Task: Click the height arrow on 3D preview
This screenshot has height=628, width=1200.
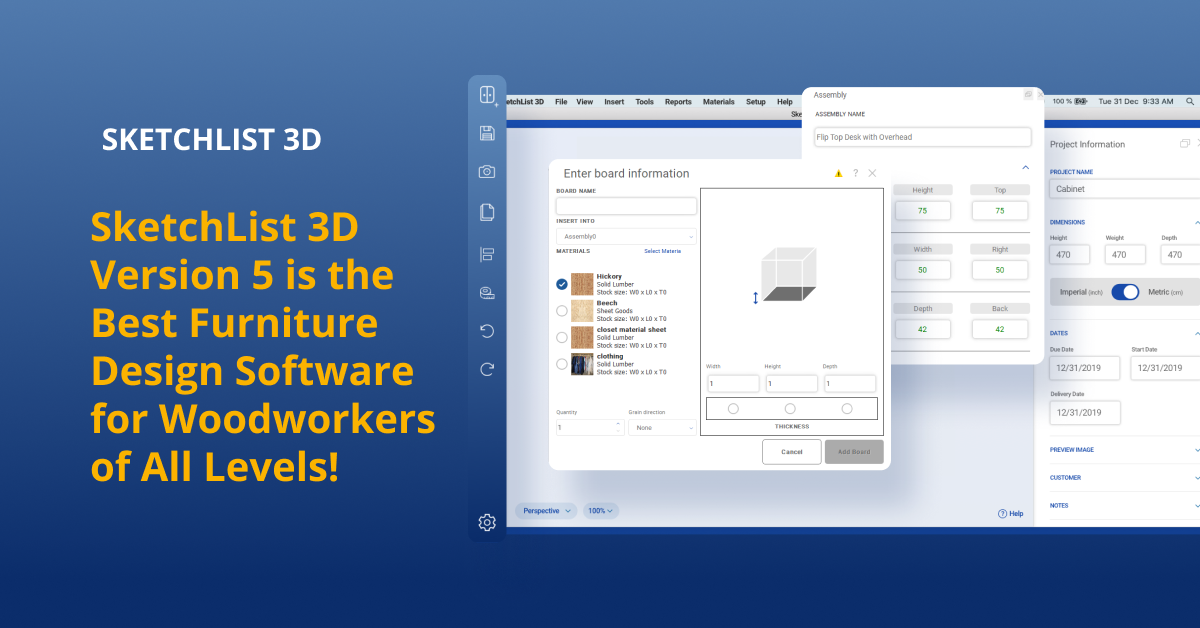Action: pyautogui.click(x=755, y=297)
